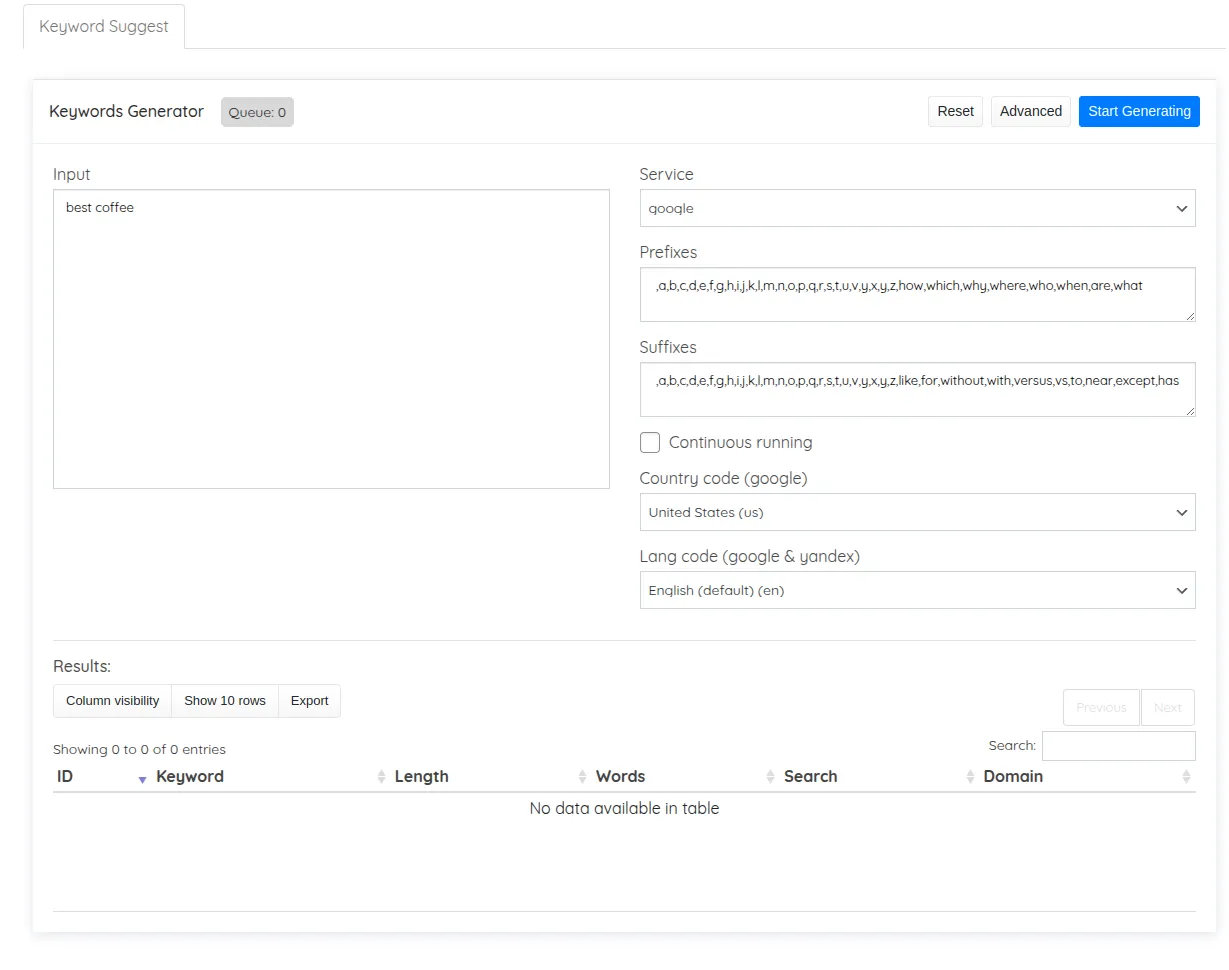The width and height of the screenshot is (1229, 970).
Task: Focus the results Search field
Action: (x=1118, y=746)
